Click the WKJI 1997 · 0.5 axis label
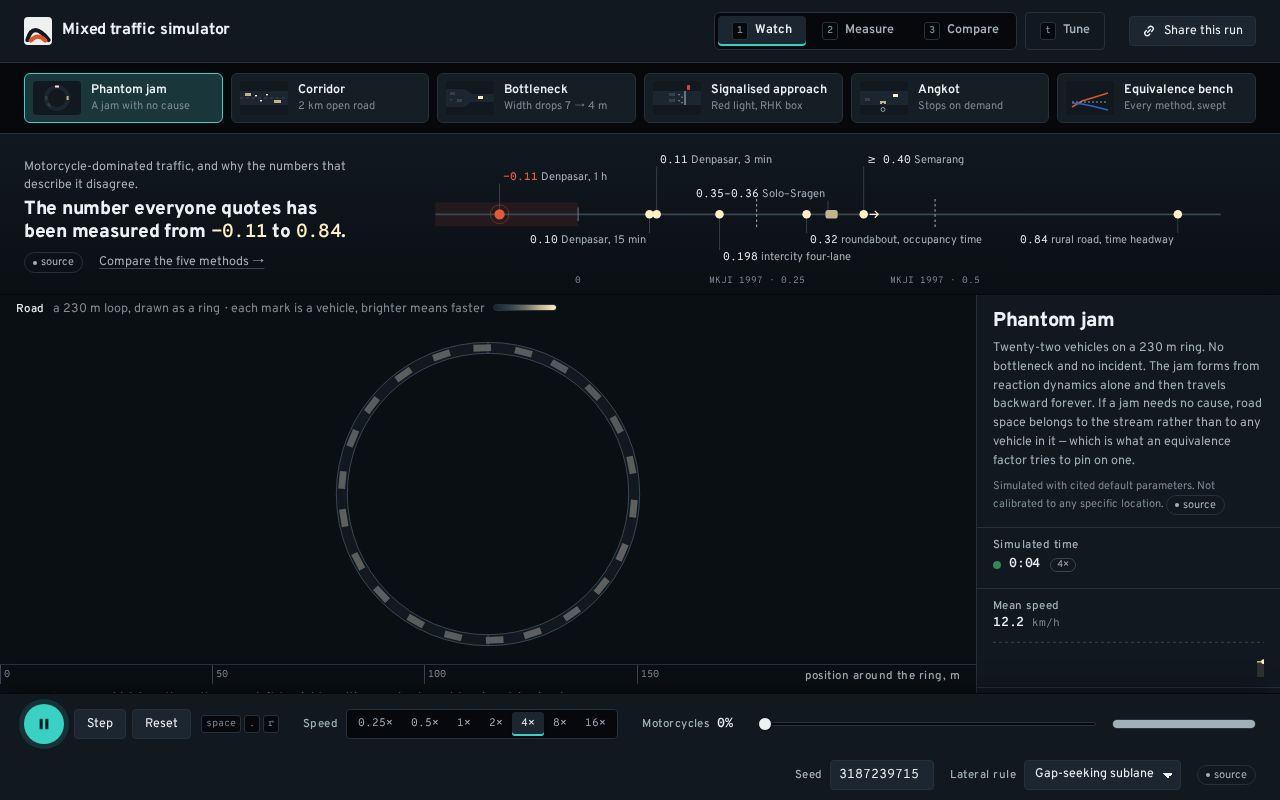Screen dimensions: 1280x800 (935, 281)
